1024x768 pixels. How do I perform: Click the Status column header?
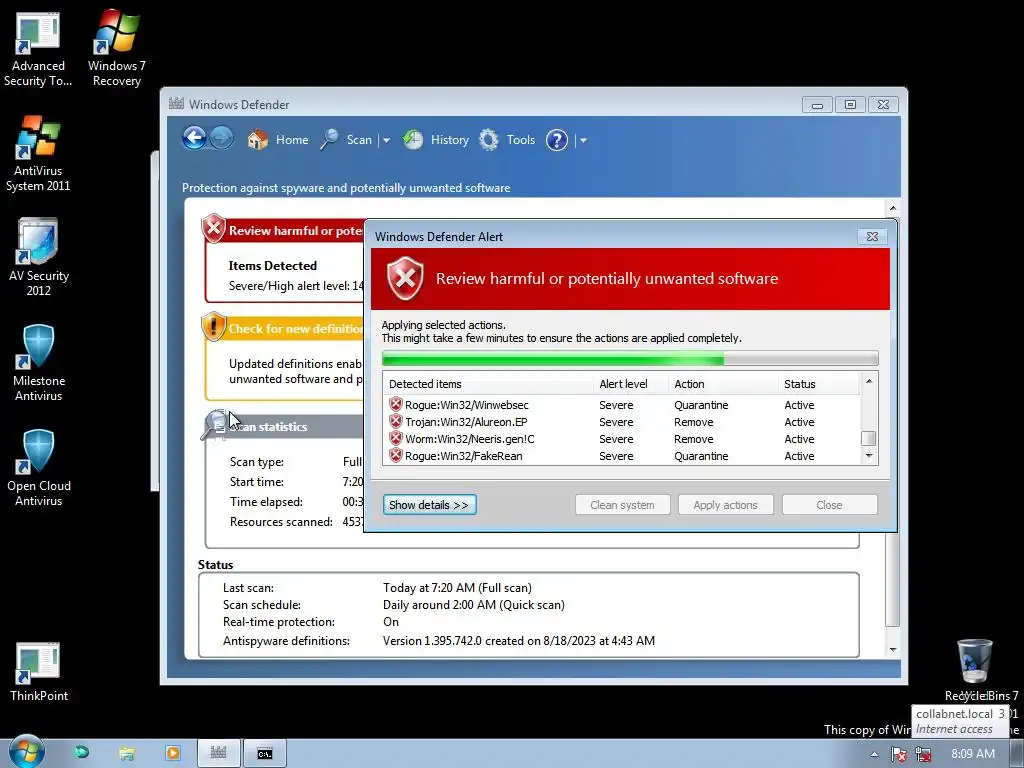tap(819, 384)
